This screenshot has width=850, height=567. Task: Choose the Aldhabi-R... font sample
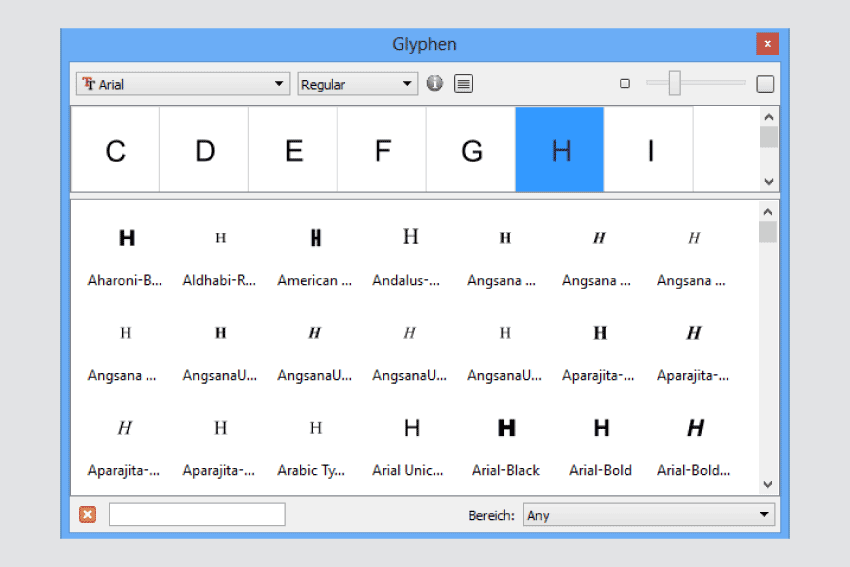[x=220, y=257]
